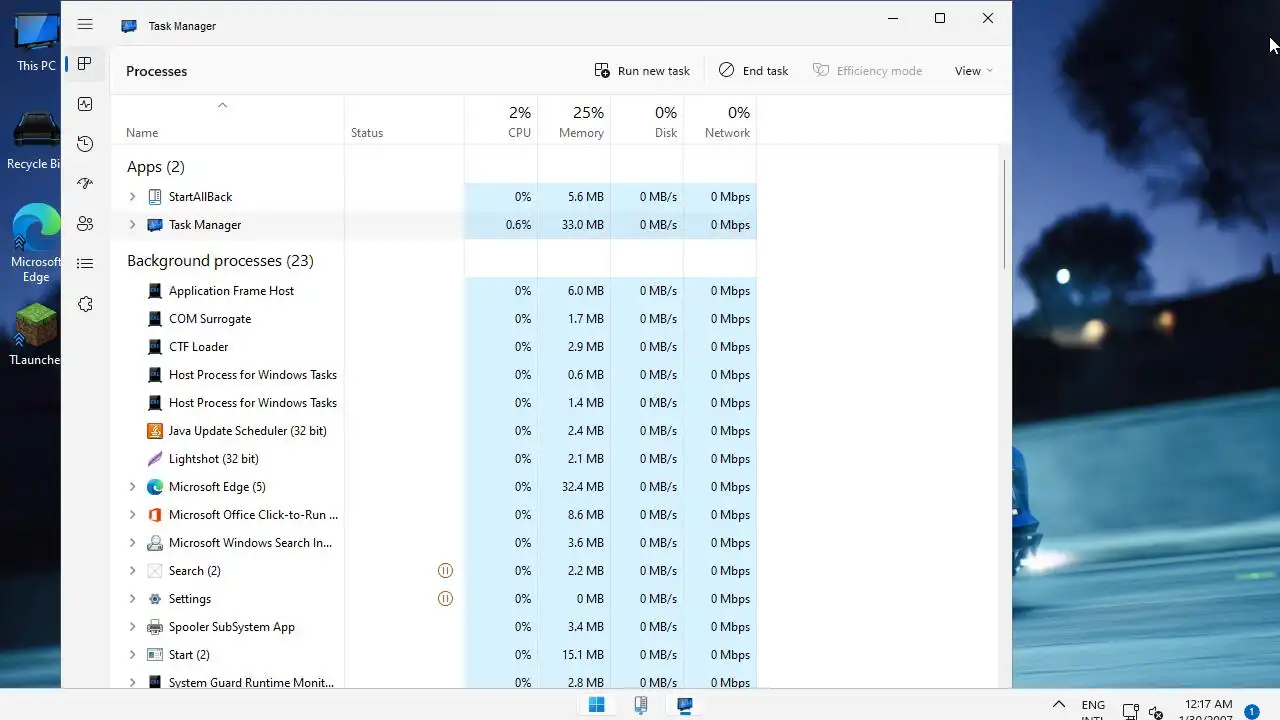This screenshot has width=1280, height=720.
Task: Select the Host Process for Windows Tasks 1.4 MB row
Action: (x=434, y=403)
